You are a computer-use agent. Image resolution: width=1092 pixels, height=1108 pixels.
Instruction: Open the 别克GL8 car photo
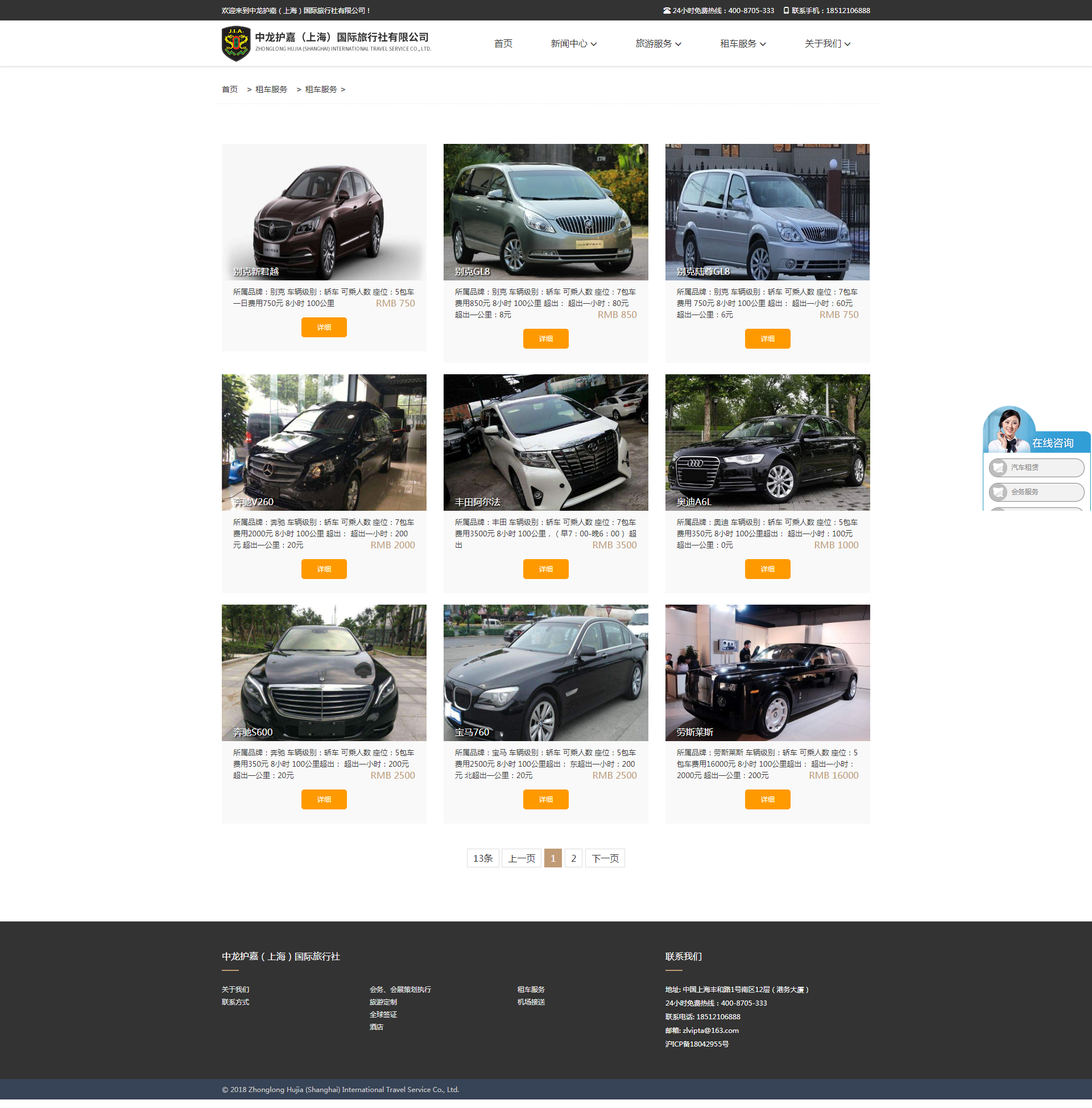545,212
